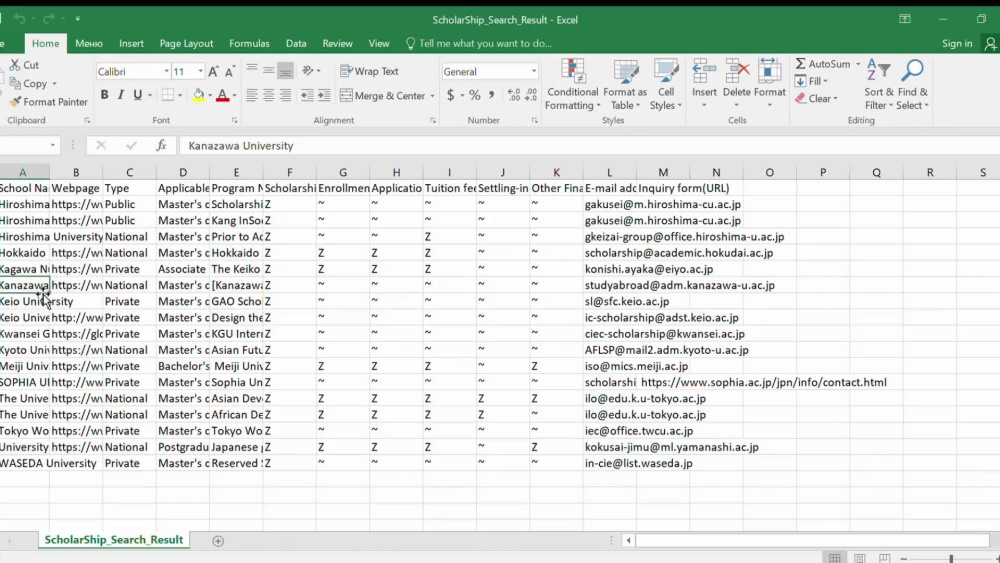Open Find & Select menu
The width and height of the screenshot is (1000, 563).
913,84
